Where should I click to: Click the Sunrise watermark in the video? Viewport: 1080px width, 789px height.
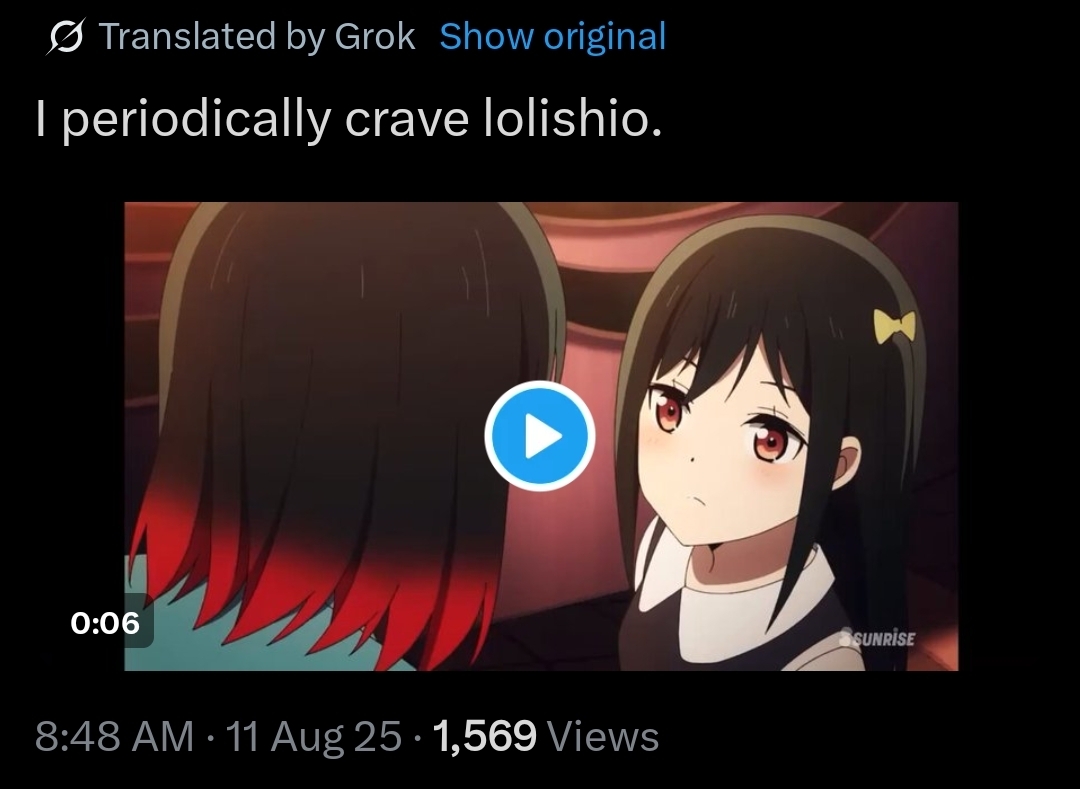click(x=878, y=638)
